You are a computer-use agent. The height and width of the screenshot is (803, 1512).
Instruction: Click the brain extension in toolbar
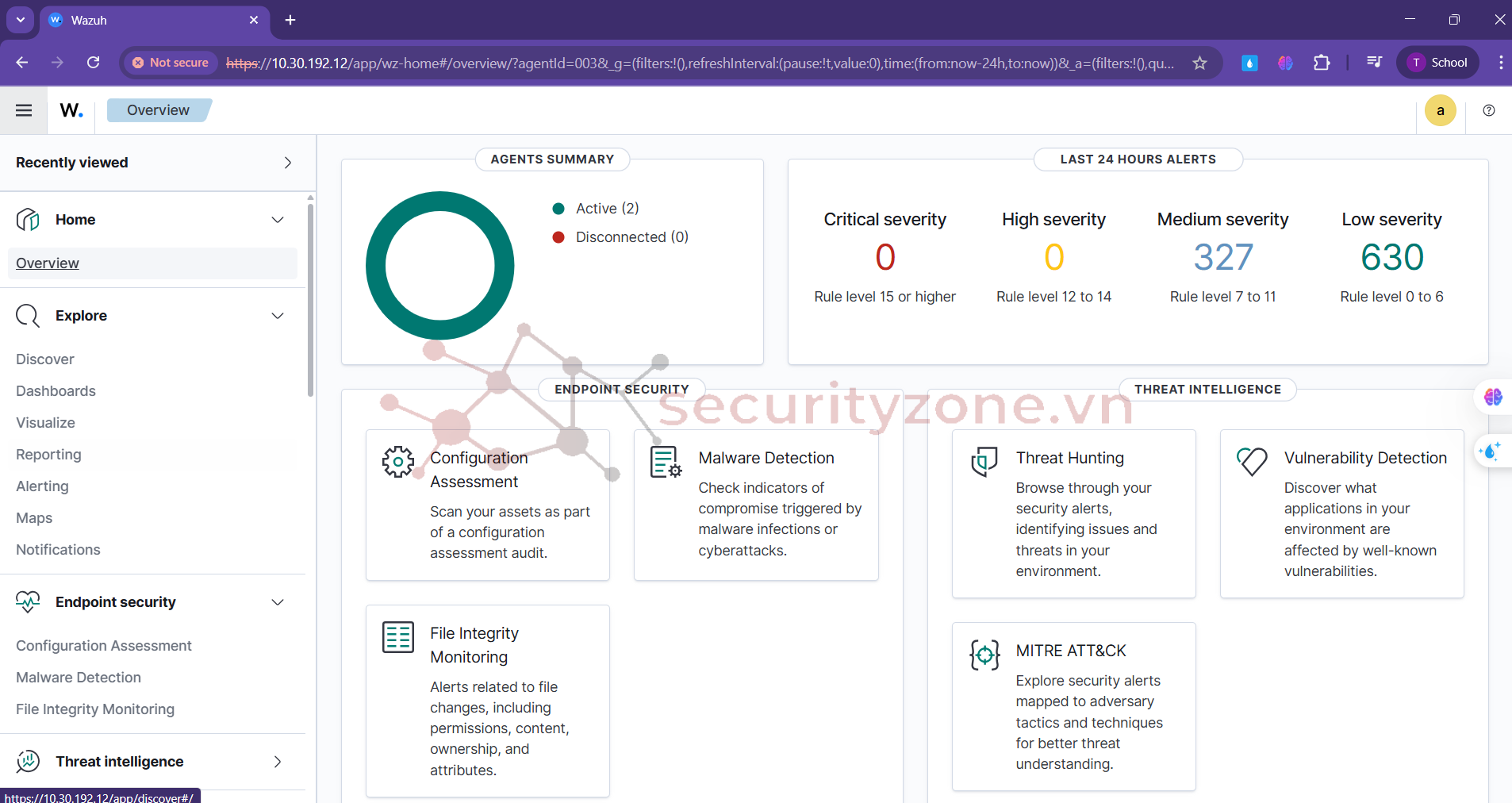click(1285, 63)
